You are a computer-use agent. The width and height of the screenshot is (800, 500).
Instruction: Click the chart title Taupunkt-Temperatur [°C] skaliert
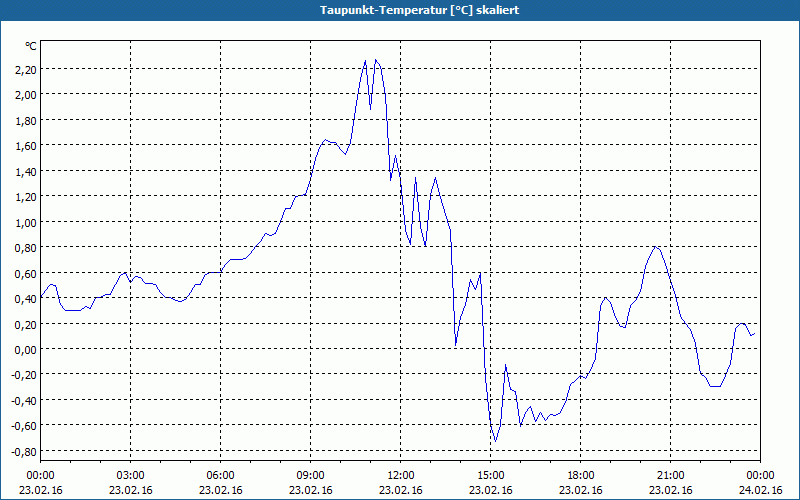419,10
